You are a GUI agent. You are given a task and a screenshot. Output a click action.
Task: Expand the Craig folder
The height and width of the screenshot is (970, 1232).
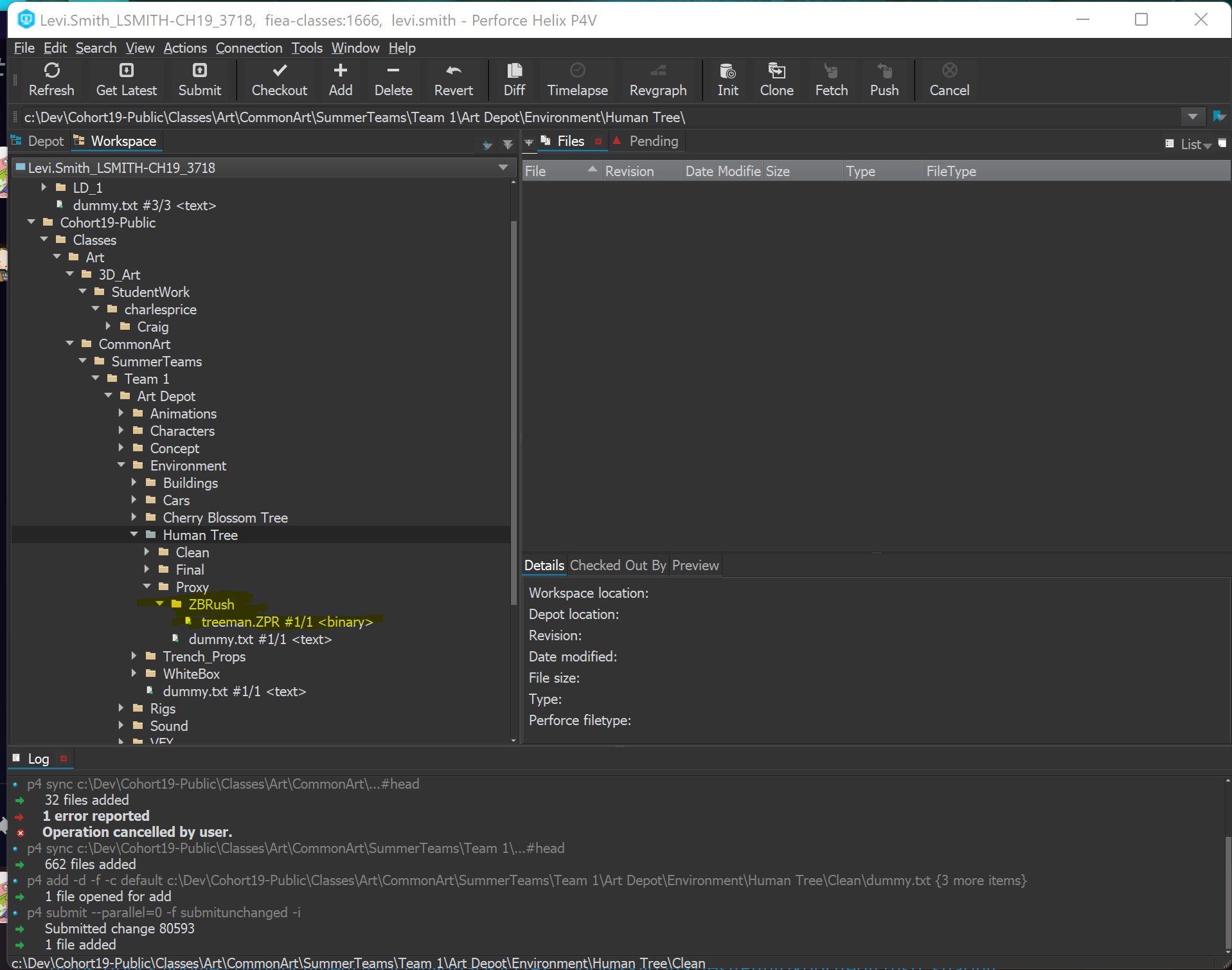(108, 326)
